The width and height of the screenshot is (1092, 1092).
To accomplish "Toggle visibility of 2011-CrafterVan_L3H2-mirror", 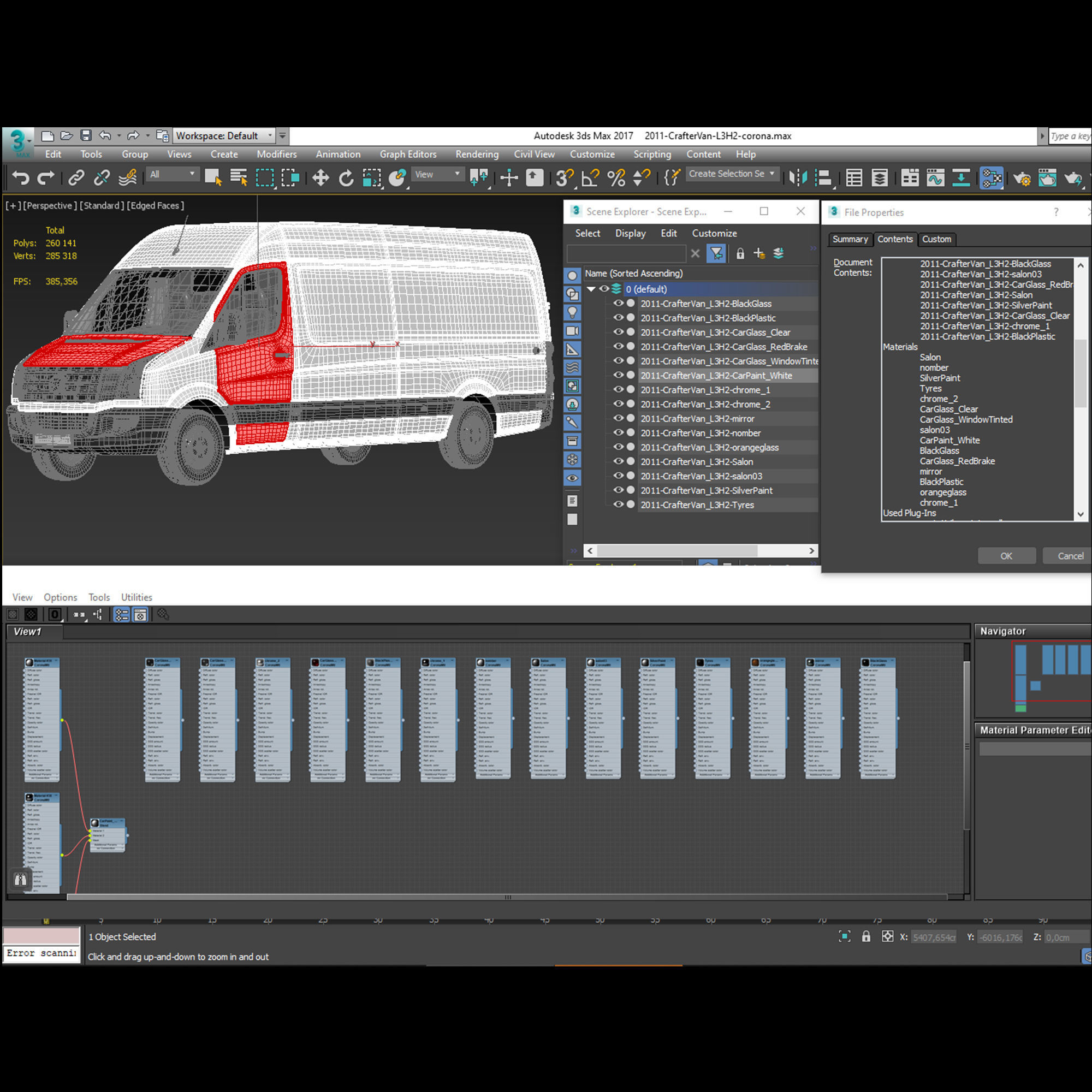I will tap(619, 418).
